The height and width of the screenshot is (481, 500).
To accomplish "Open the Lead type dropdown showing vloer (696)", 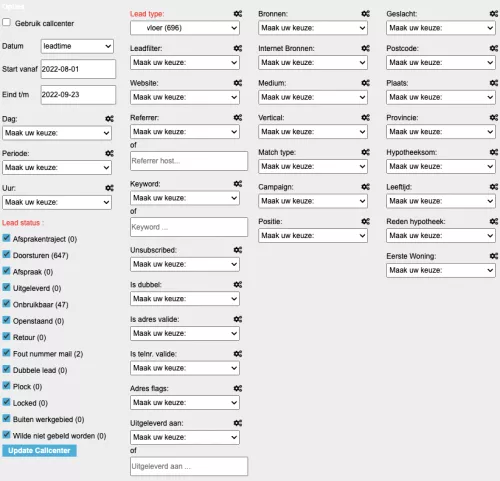I will point(185,28).
